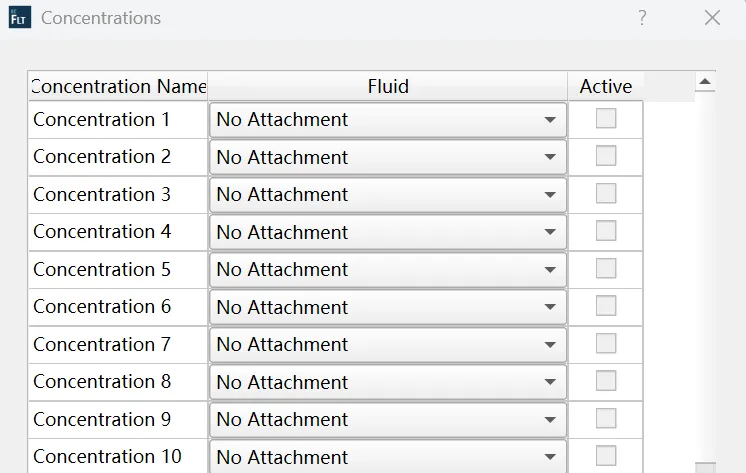Click the Concentration Name column header
This screenshot has width=746, height=473.
click(118, 86)
